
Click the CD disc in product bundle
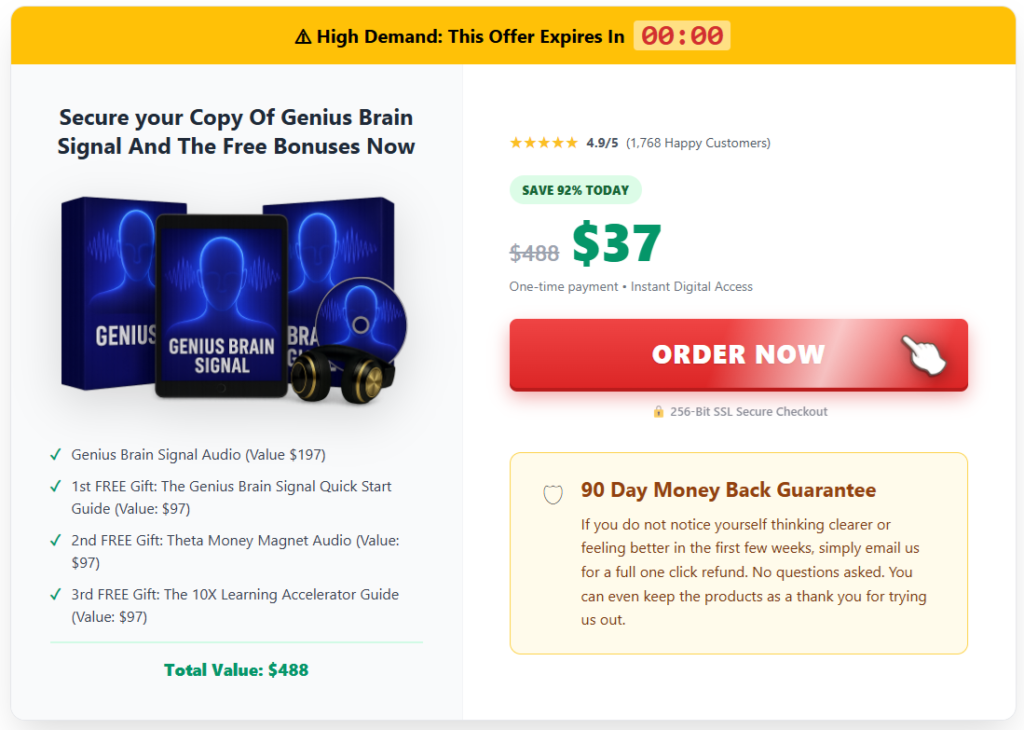coord(362,320)
